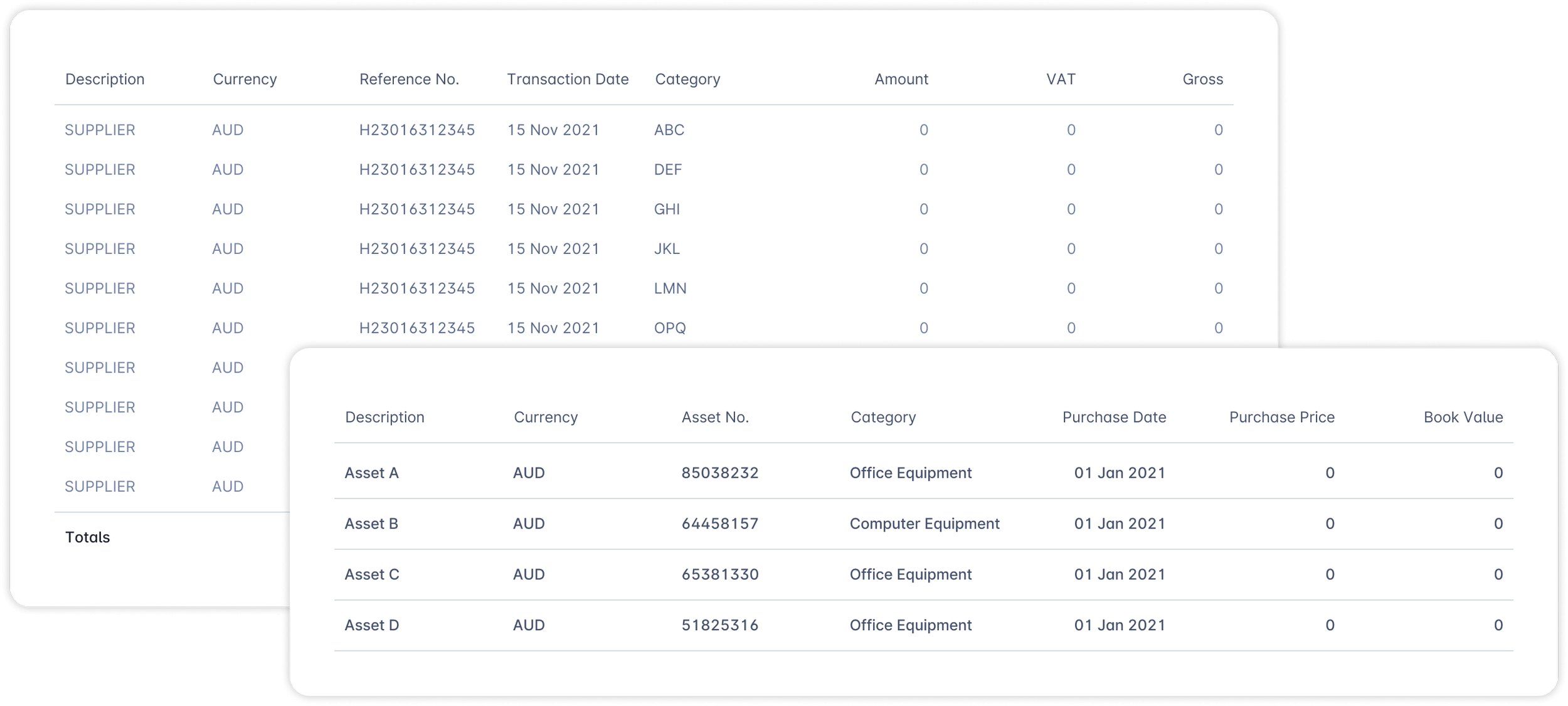Sort by Reference No. column header

pyautogui.click(x=409, y=79)
